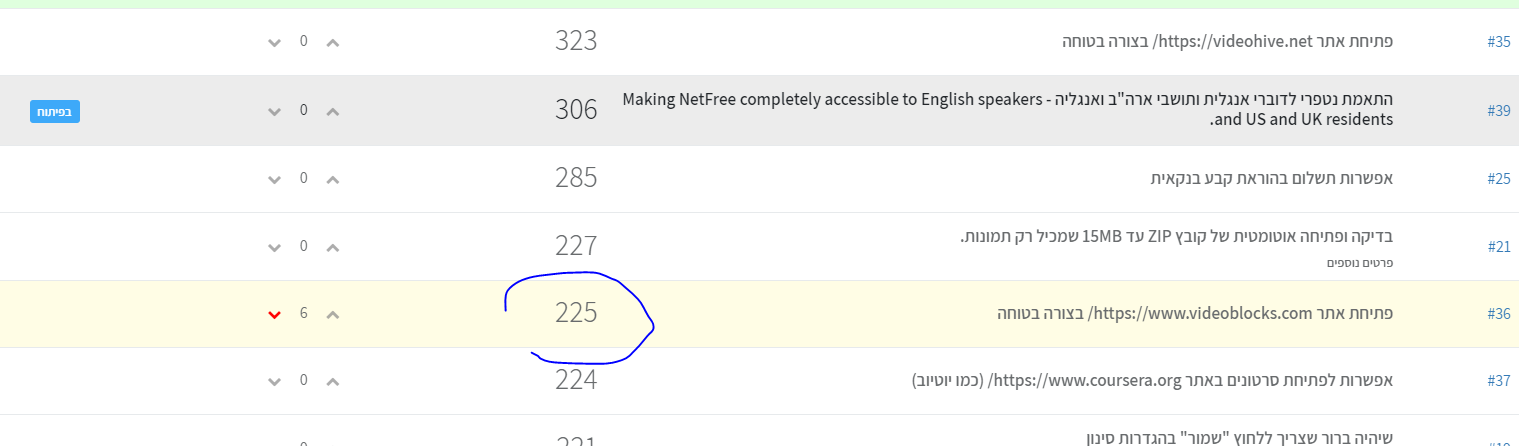Open request link #36
The height and width of the screenshot is (446, 1531).
pyautogui.click(x=1498, y=314)
